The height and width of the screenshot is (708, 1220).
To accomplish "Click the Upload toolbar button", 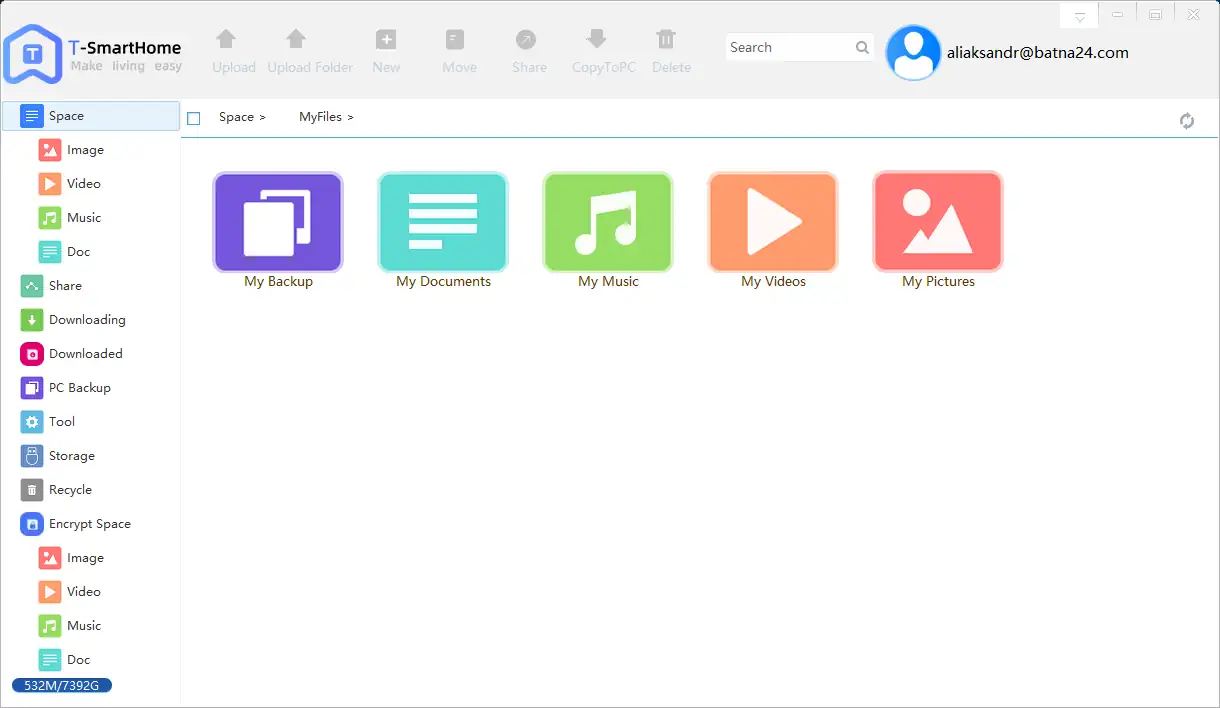I will [x=233, y=51].
